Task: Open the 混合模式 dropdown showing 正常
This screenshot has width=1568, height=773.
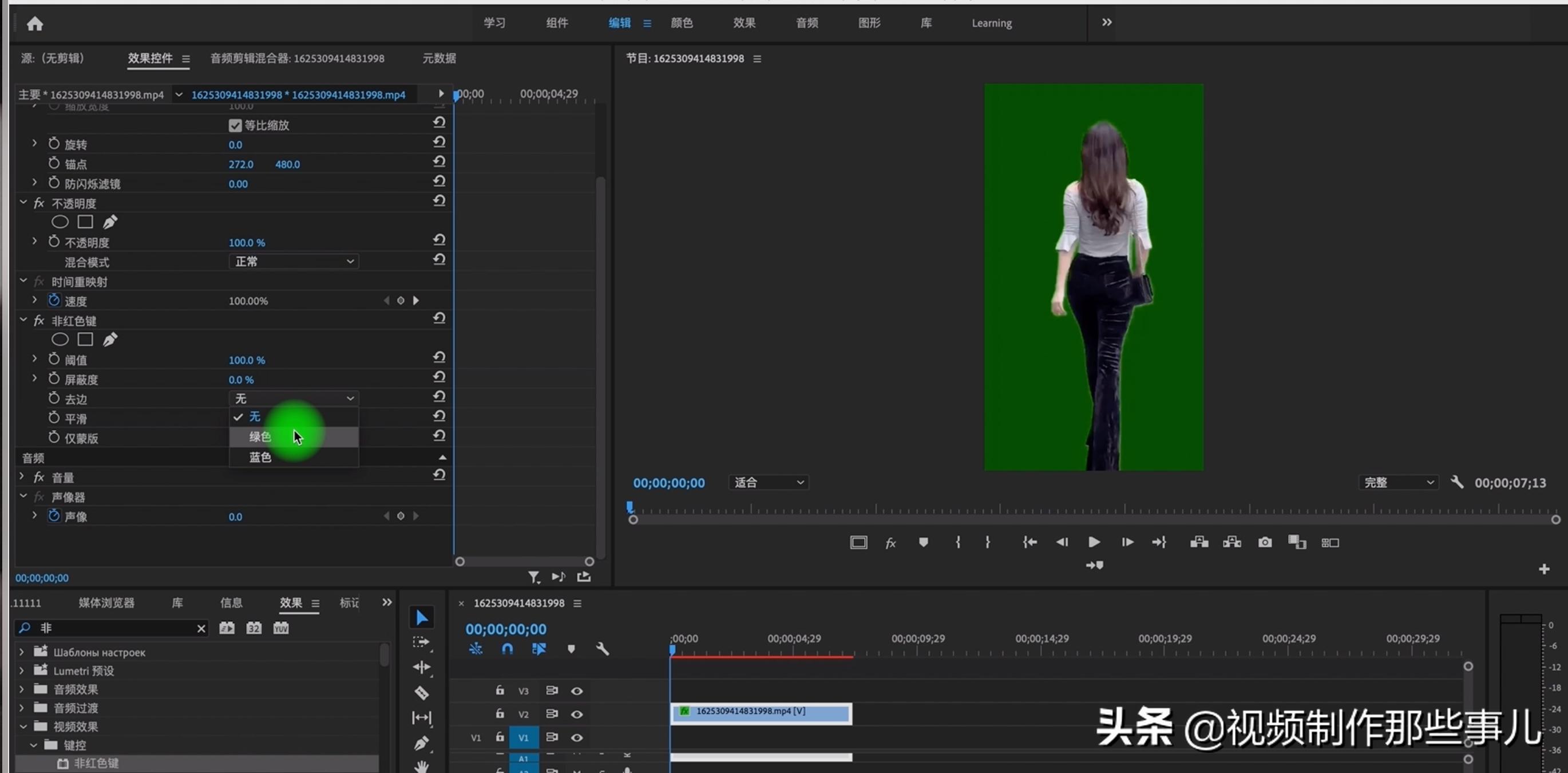Action: 294,261
